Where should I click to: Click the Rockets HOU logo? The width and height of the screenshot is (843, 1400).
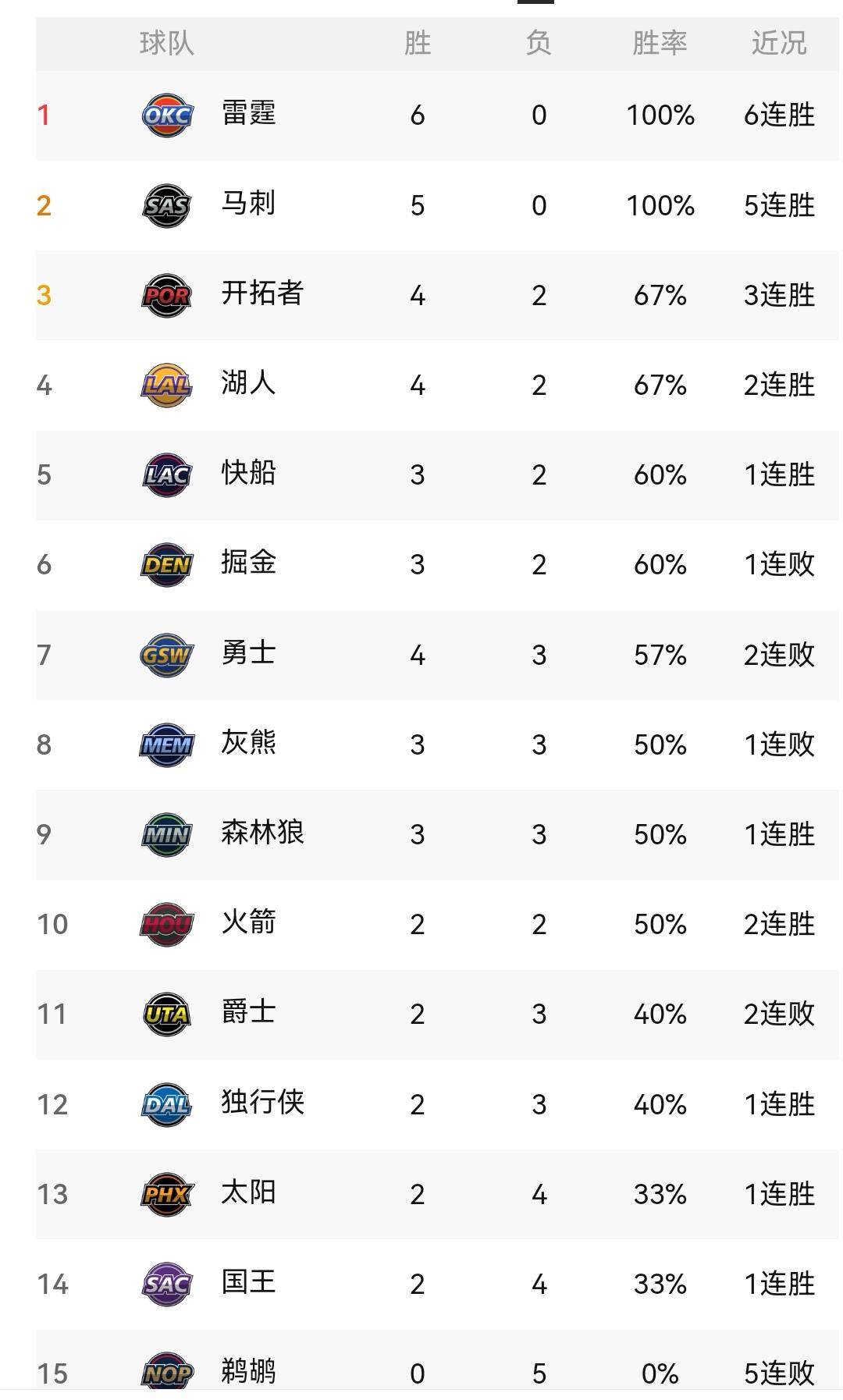pos(166,921)
